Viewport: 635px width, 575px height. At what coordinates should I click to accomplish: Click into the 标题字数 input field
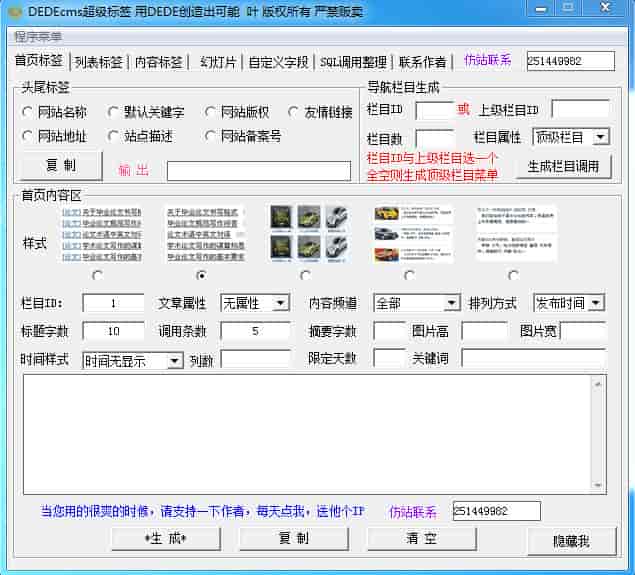[x=113, y=331]
